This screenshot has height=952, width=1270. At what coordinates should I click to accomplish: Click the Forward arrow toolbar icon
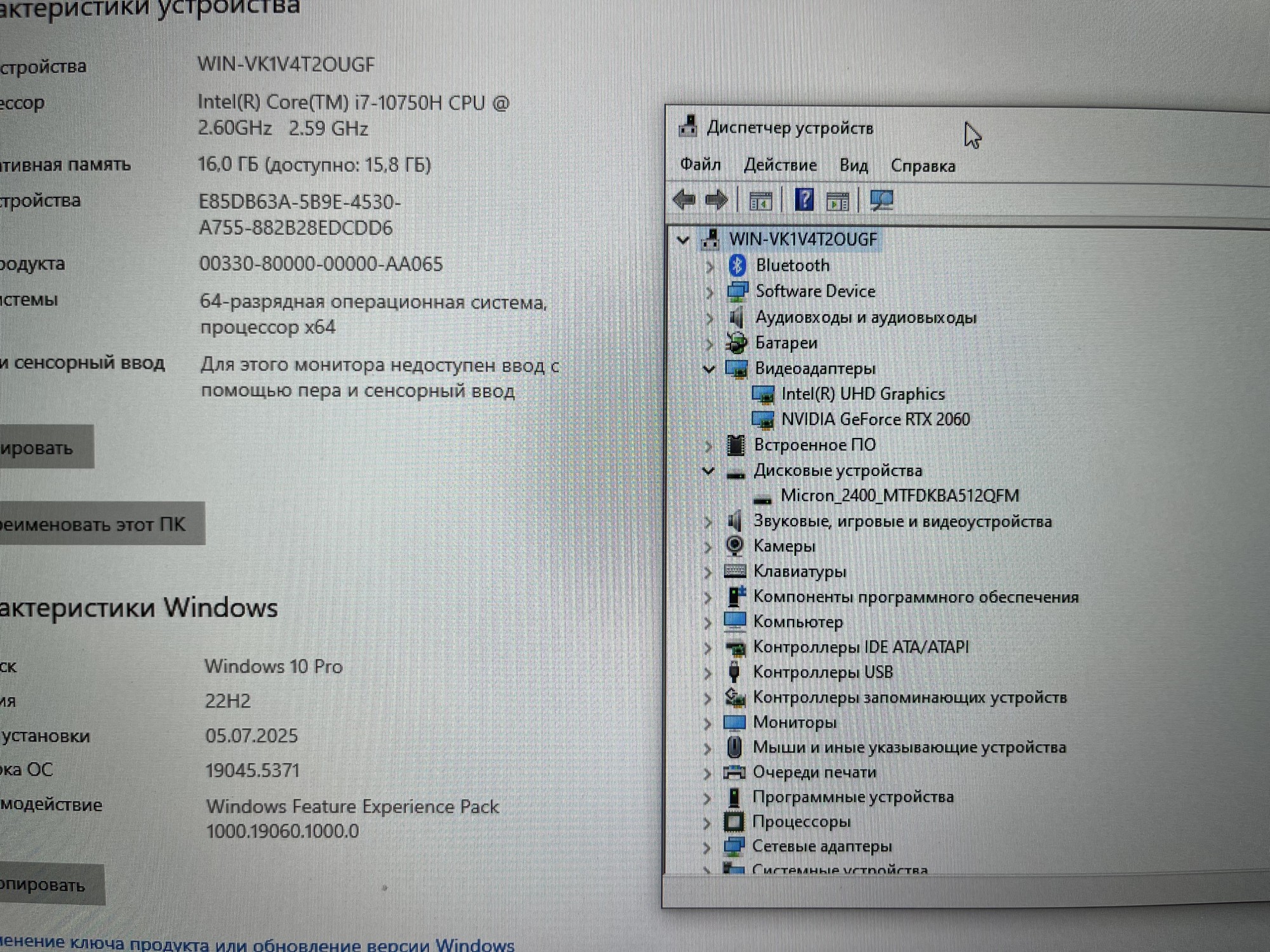click(716, 200)
